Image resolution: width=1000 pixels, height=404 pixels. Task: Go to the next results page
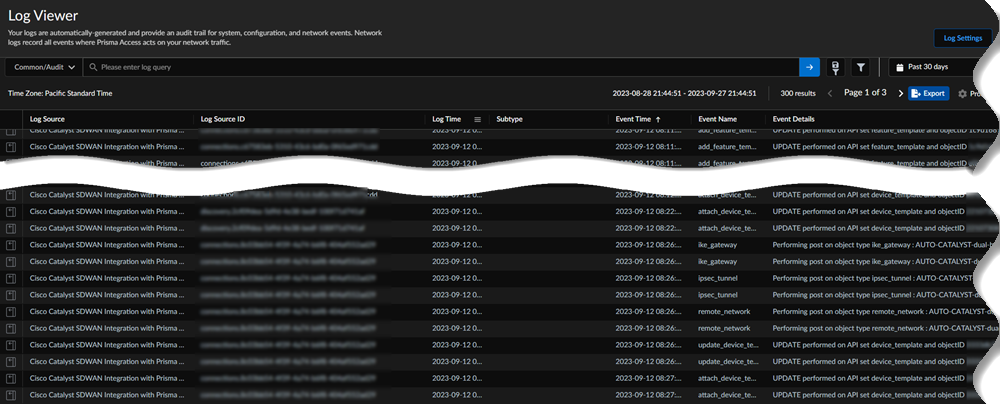tap(900, 93)
